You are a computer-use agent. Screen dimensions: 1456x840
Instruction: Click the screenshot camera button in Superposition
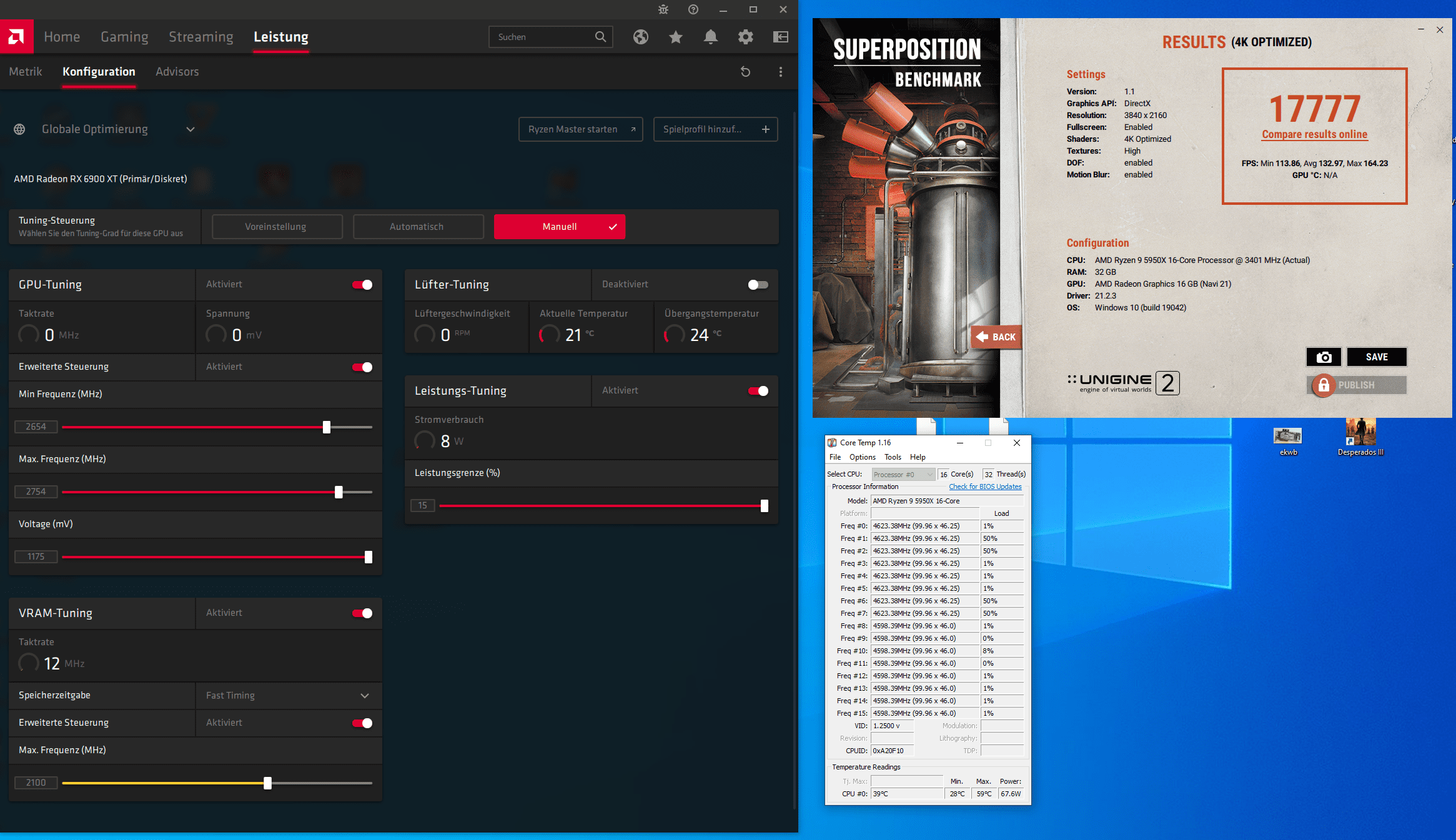(1324, 357)
